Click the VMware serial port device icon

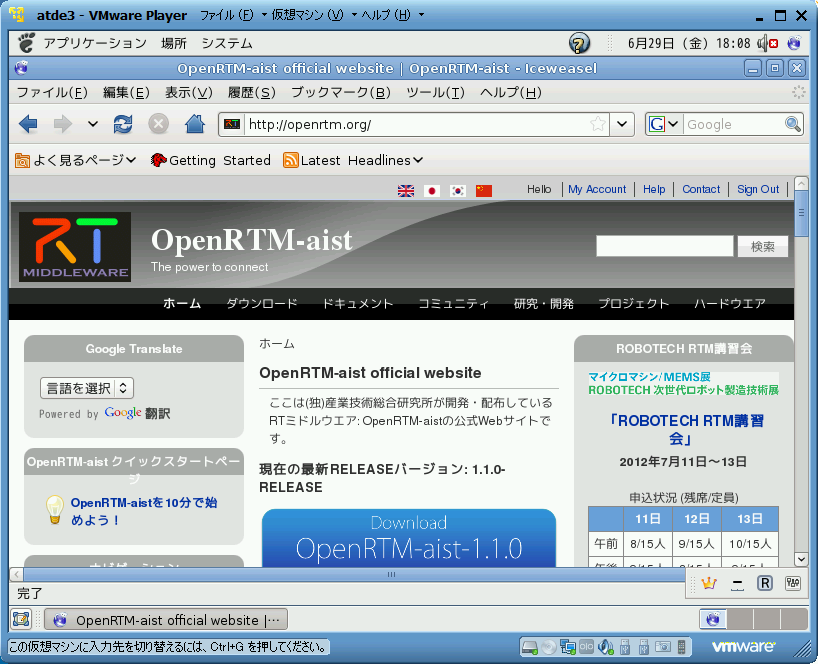click(586, 648)
